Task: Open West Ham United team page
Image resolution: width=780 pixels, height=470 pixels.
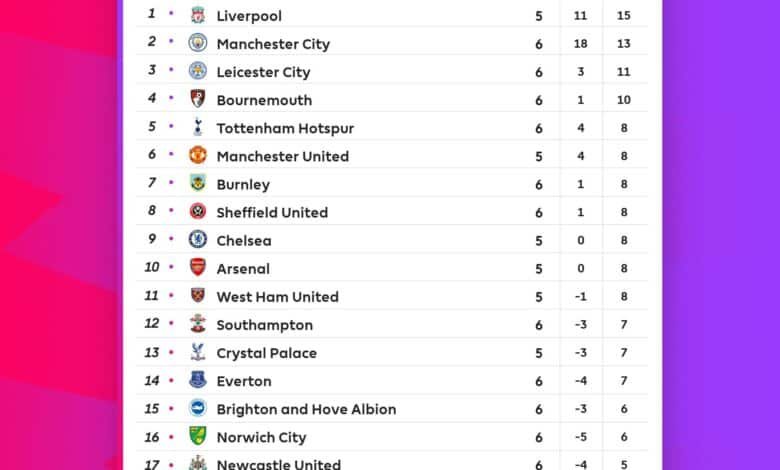Action: click(278, 297)
